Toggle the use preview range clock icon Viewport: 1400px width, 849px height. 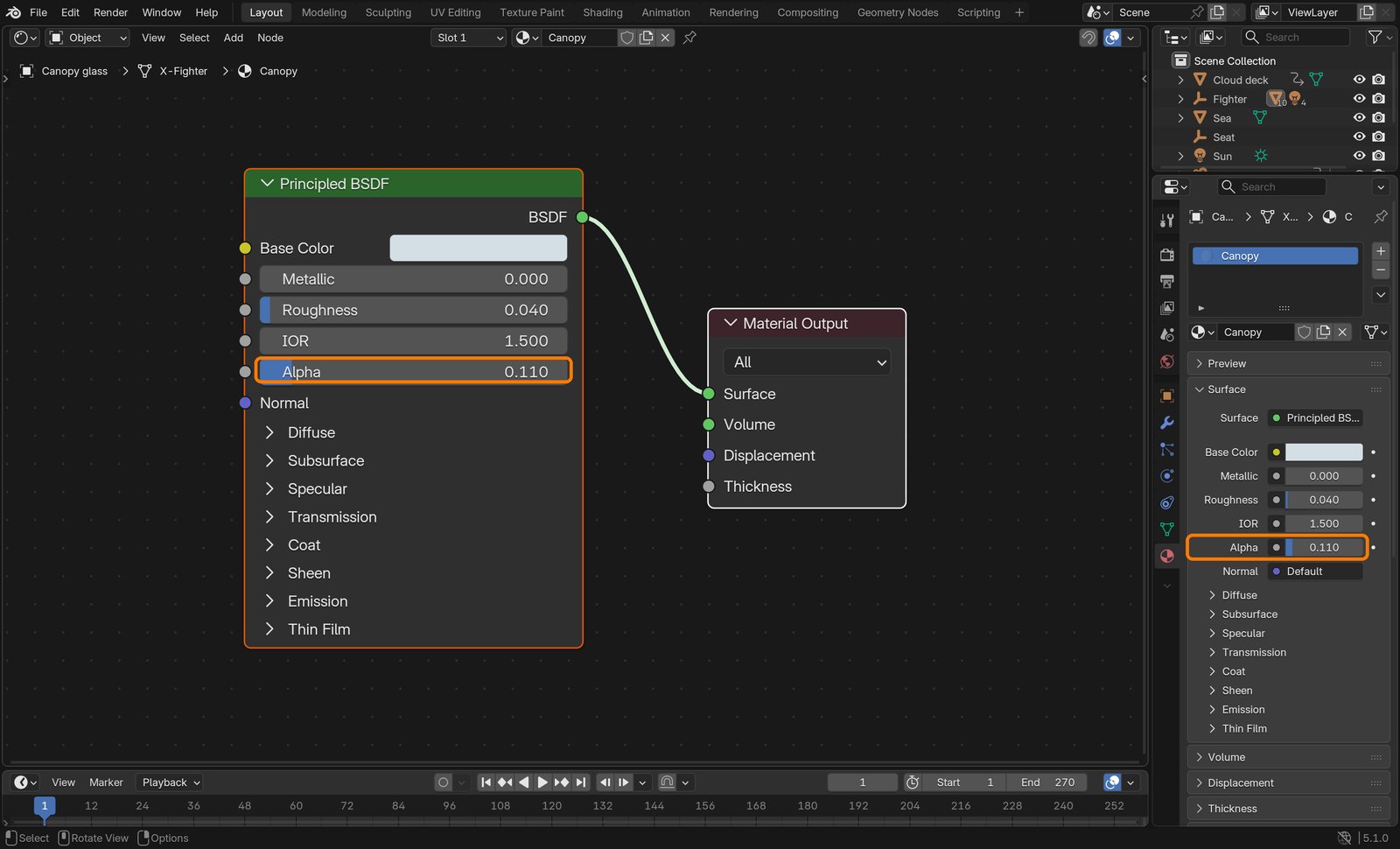tap(912, 782)
